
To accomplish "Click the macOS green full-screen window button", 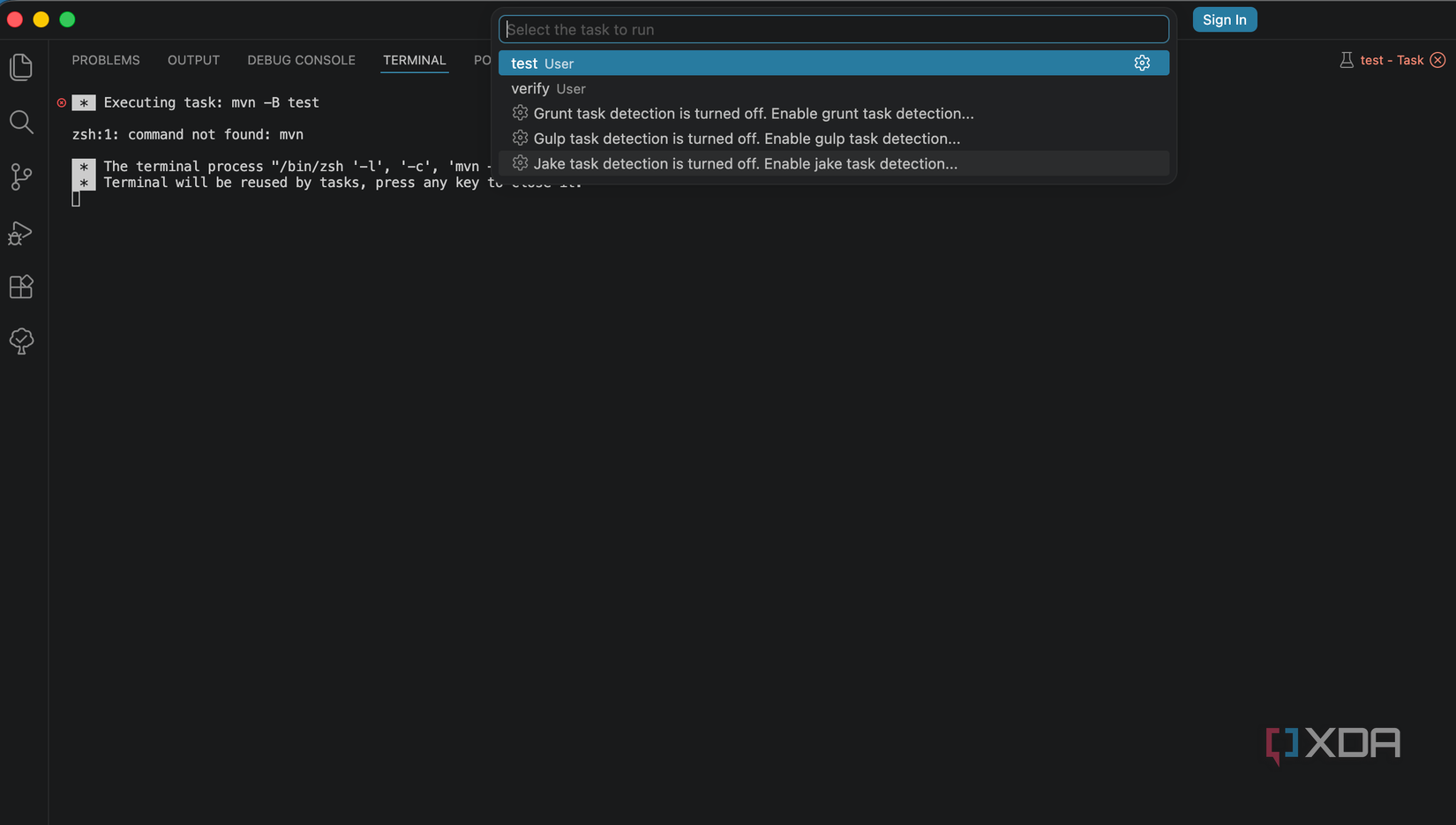I will pos(67,19).
